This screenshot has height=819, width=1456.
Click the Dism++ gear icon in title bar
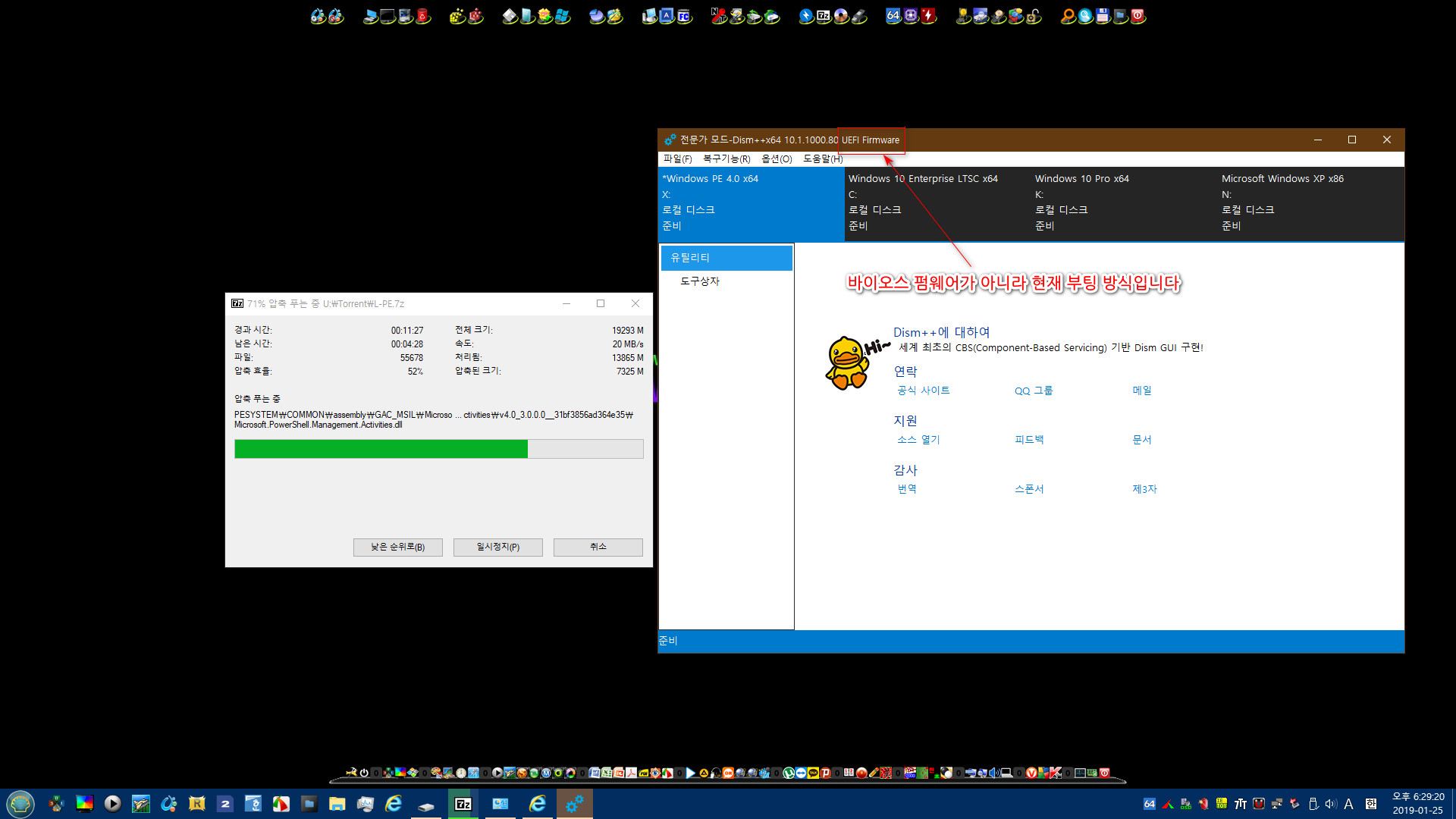670,140
